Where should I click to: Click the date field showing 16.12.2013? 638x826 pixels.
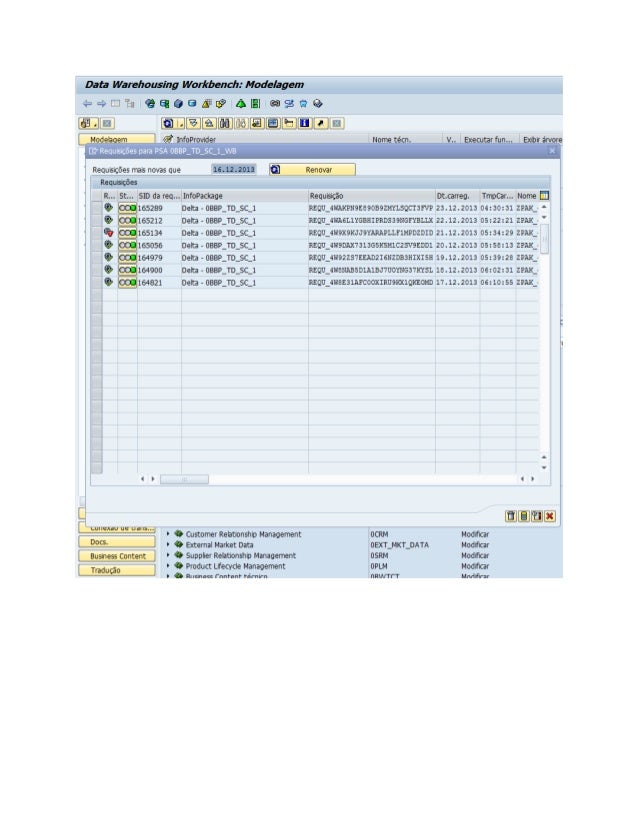233,169
